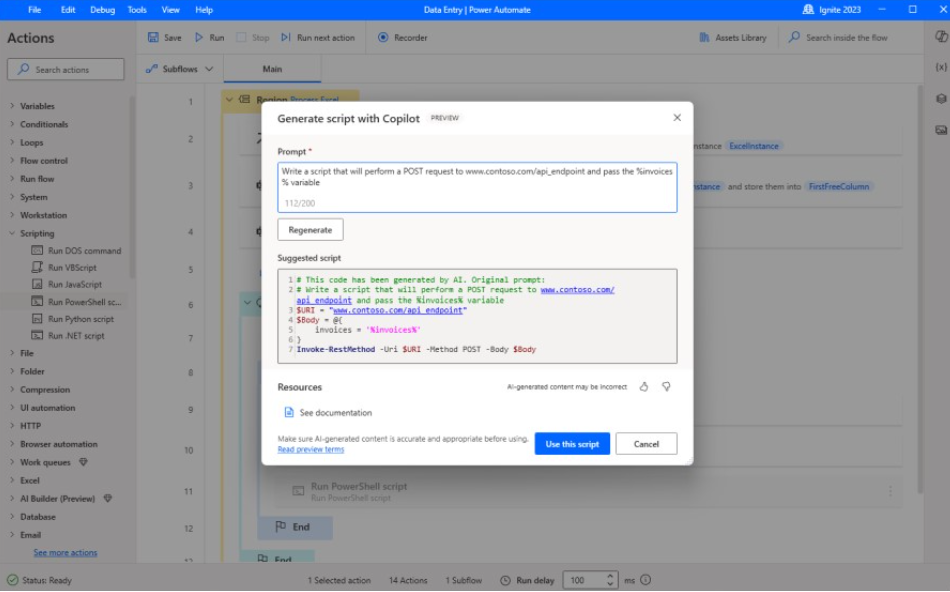Expand the Conditionals action group
The image size is (950, 592).
pos(12,124)
